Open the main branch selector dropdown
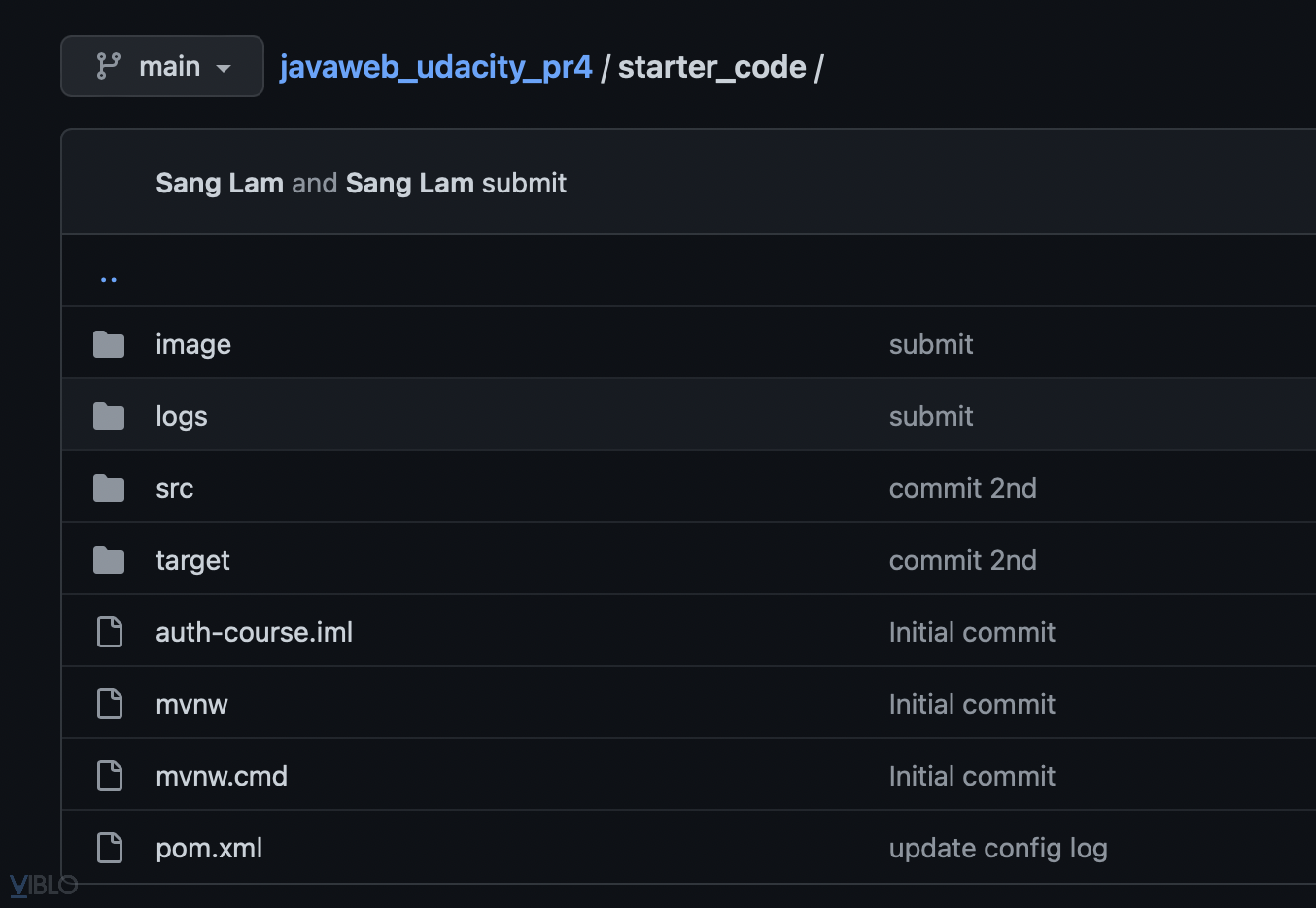The height and width of the screenshot is (908, 1316). pyautogui.click(x=161, y=66)
